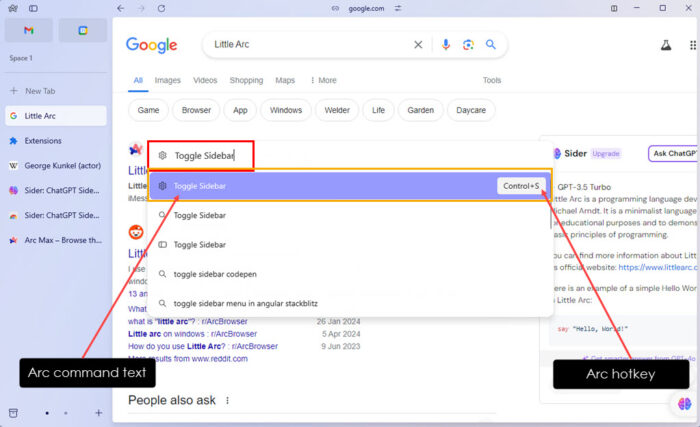
Task: Open the littlearc website link in Sider
Action: point(657,268)
